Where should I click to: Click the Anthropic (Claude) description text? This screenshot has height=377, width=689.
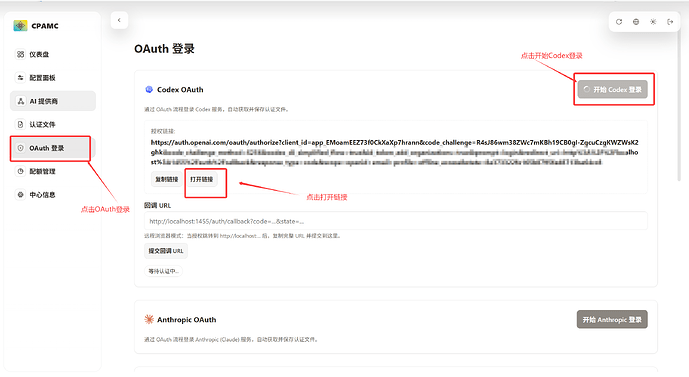(x=231, y=340)
